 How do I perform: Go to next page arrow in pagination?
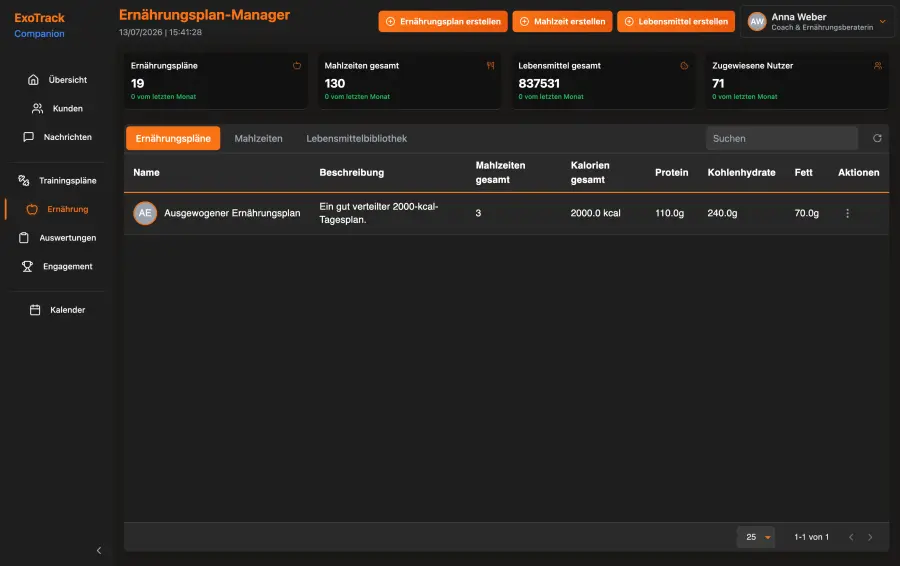coord(870,537)
